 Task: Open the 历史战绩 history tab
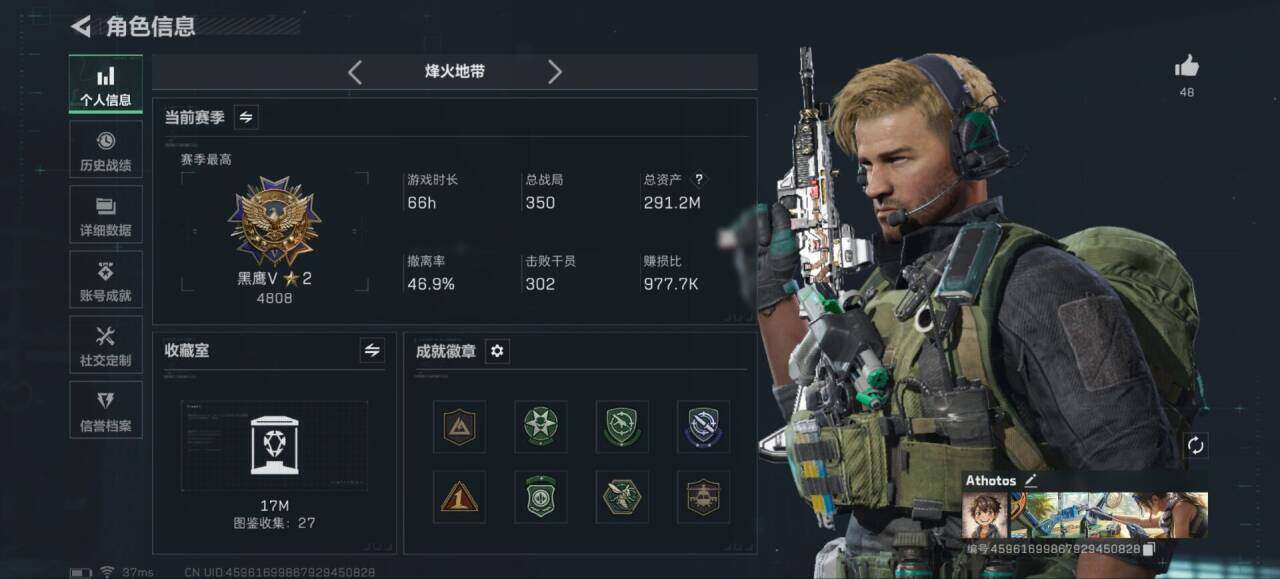(106, 150)
